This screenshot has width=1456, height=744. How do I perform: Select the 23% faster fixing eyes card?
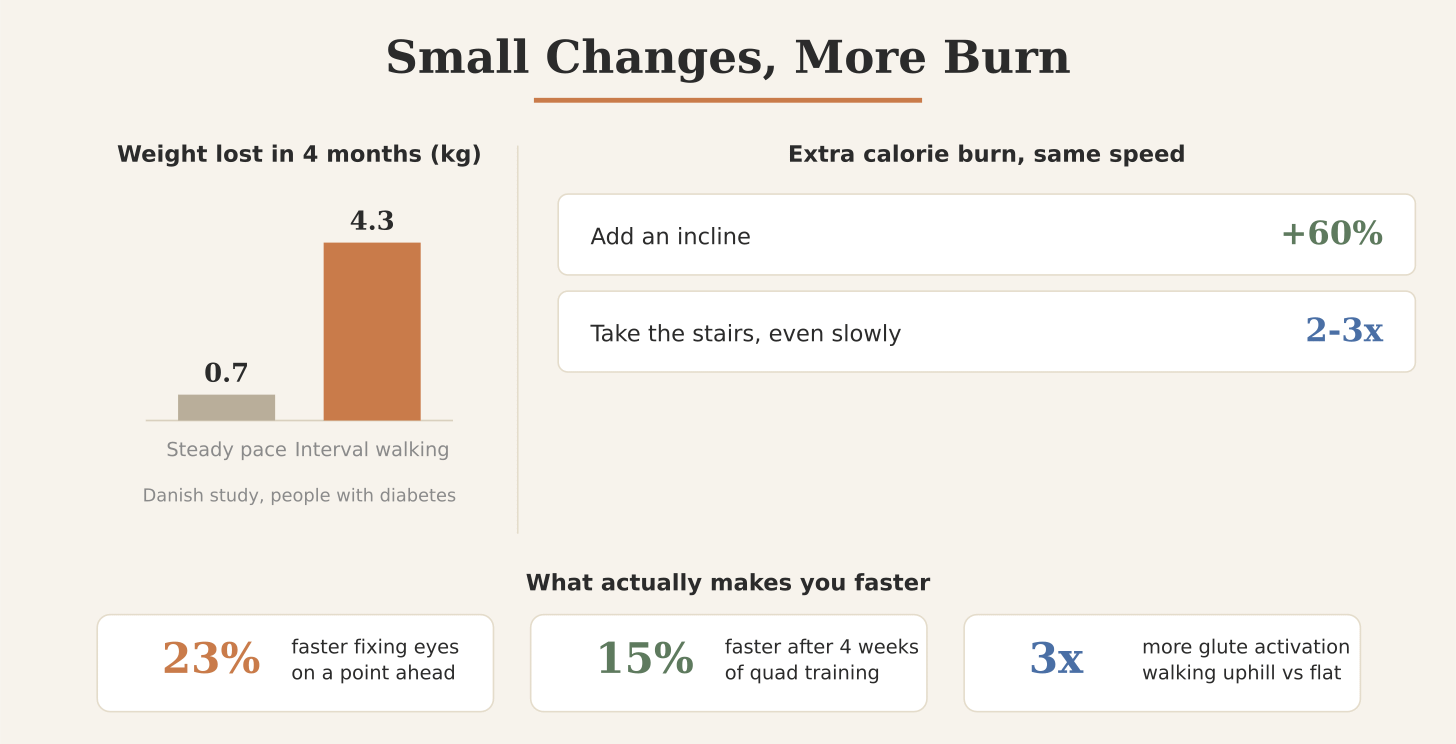coord(295,663)
